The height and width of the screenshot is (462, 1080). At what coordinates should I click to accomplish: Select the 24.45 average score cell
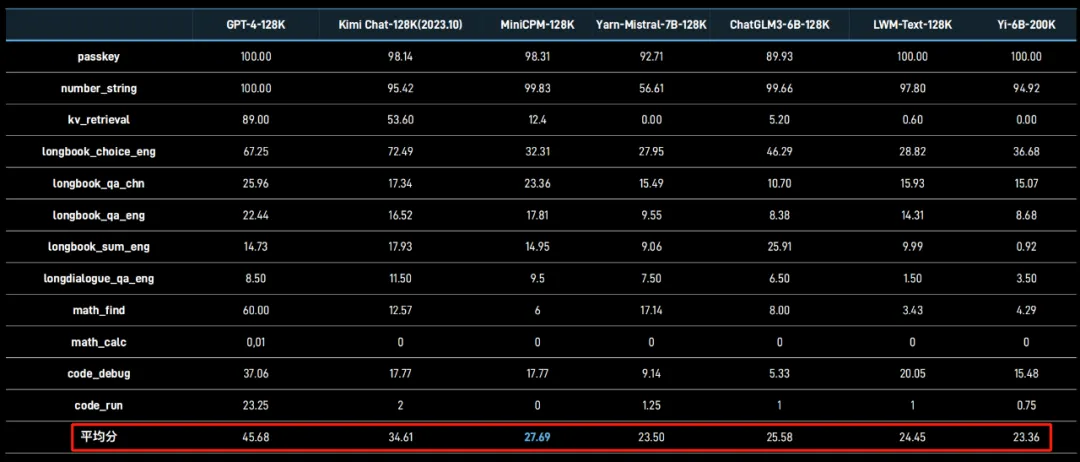(913, 437)
